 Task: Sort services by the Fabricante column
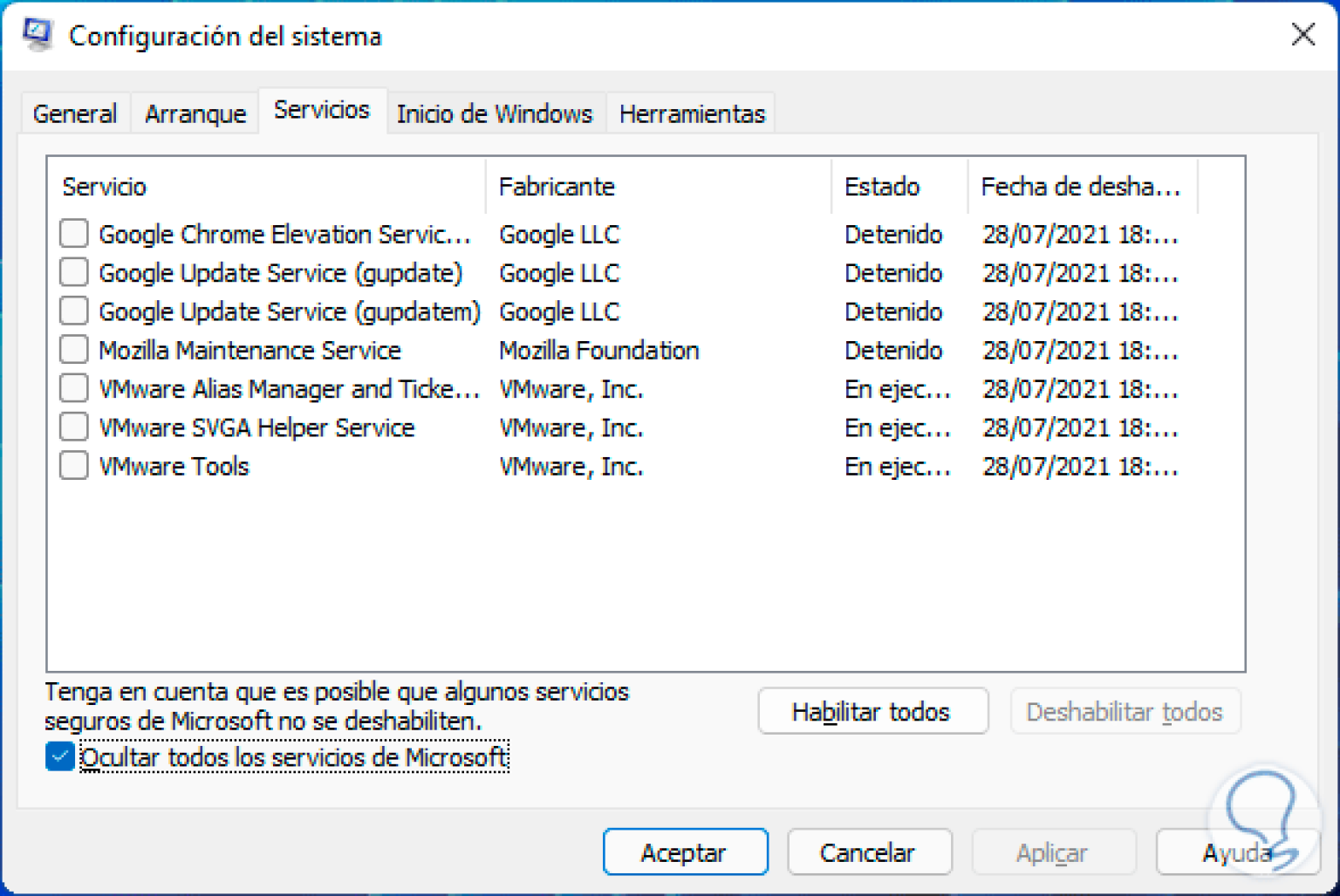557,186
